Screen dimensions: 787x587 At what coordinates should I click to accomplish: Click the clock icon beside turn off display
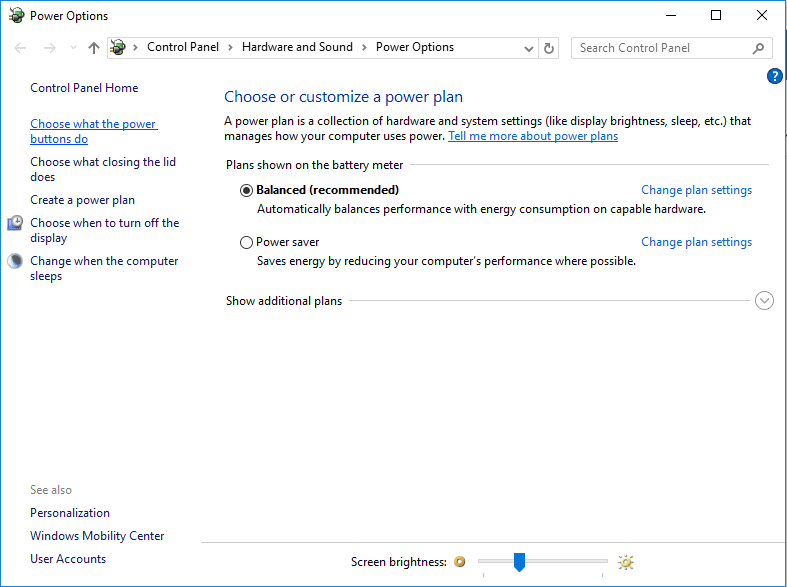tap(15, 223)
